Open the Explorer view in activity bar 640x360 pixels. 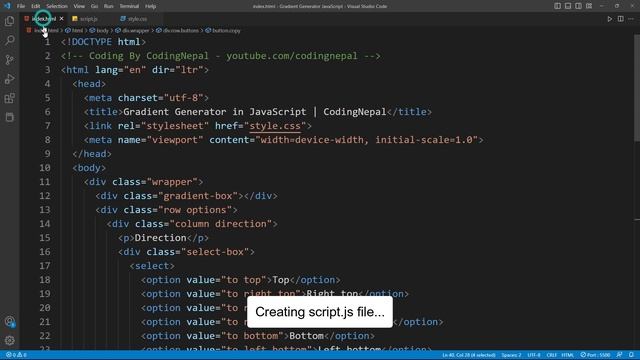pyautogui.click(x=9, y=21)
